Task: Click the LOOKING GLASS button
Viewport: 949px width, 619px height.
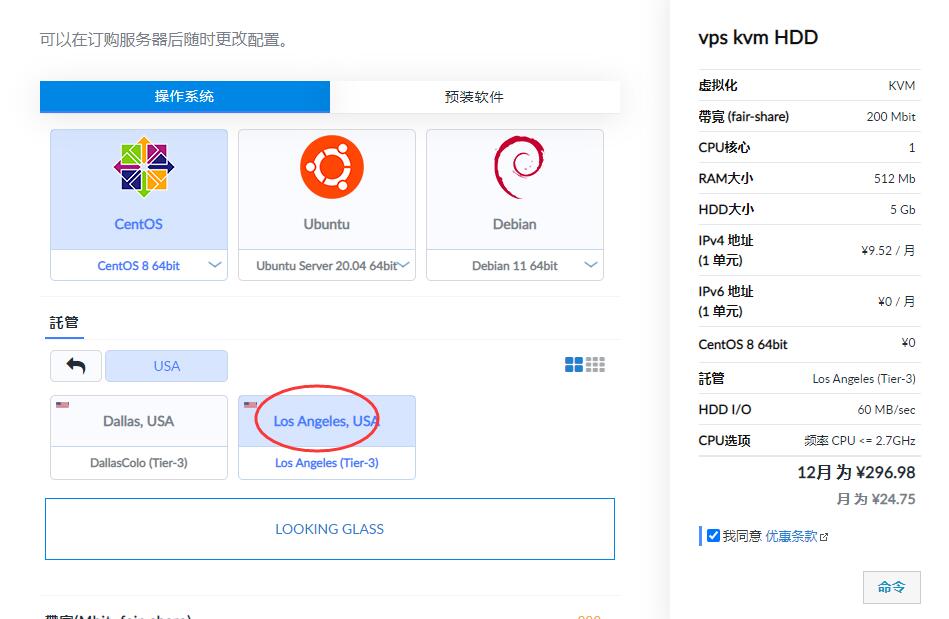Action: (330, 529)
